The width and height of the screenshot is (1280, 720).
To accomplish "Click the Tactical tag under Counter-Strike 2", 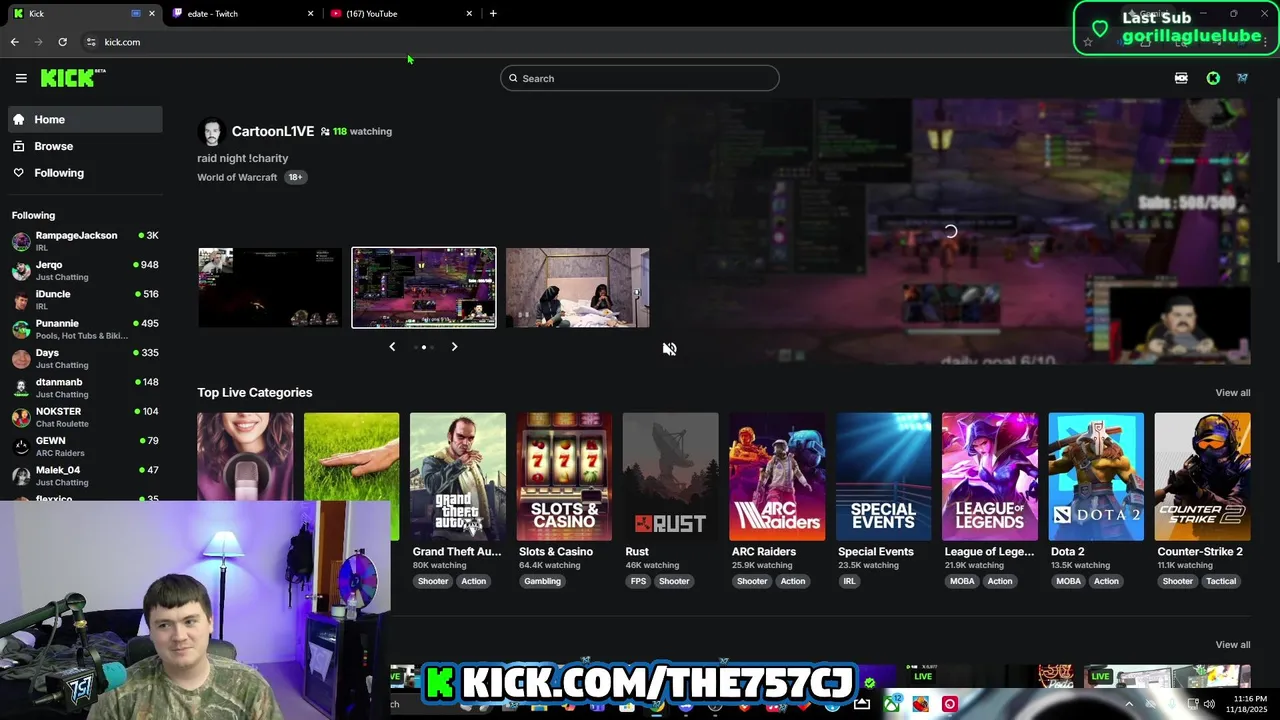I will pos(1221,581).
